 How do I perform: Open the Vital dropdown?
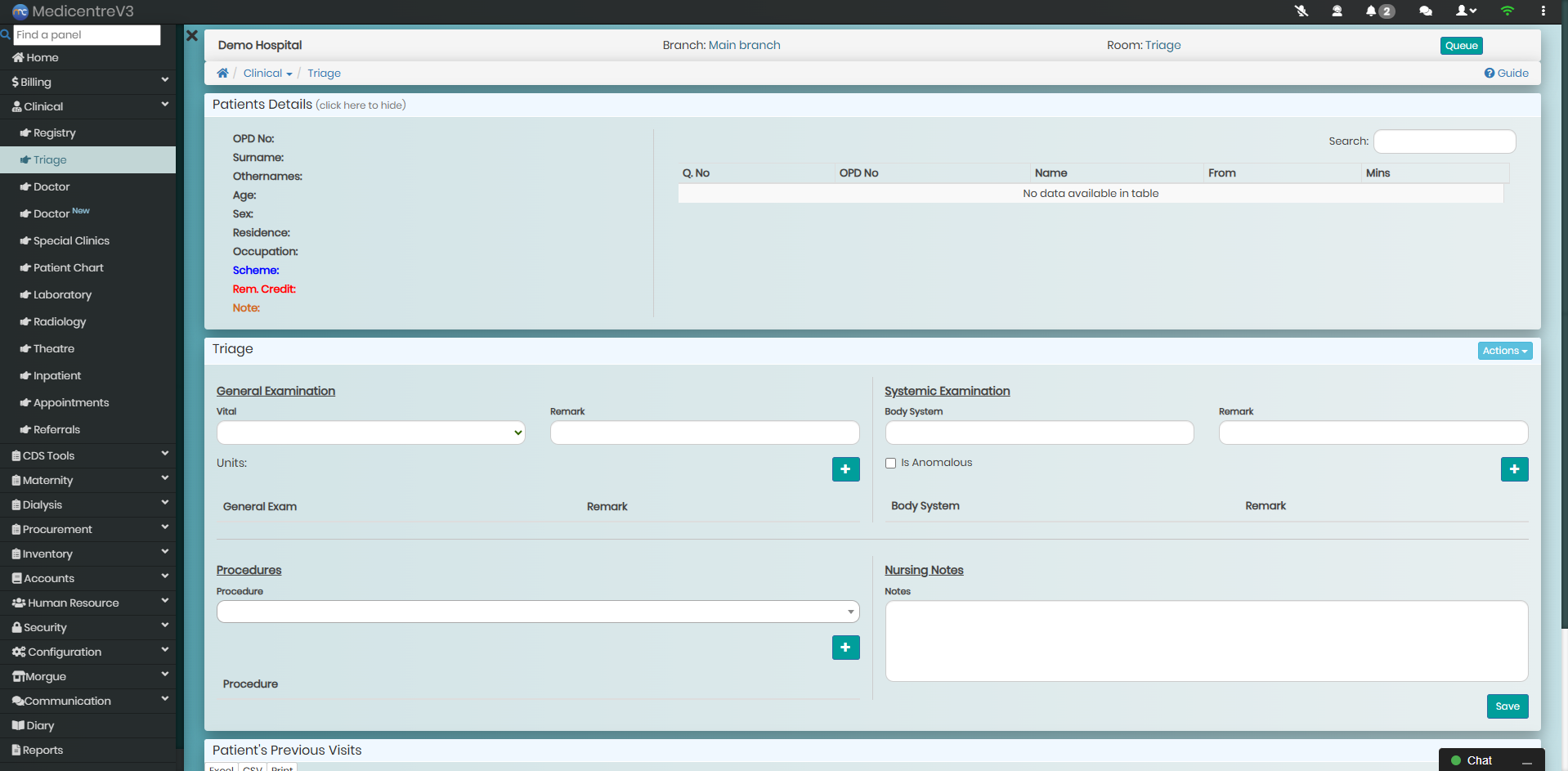(x=370, y=433)
